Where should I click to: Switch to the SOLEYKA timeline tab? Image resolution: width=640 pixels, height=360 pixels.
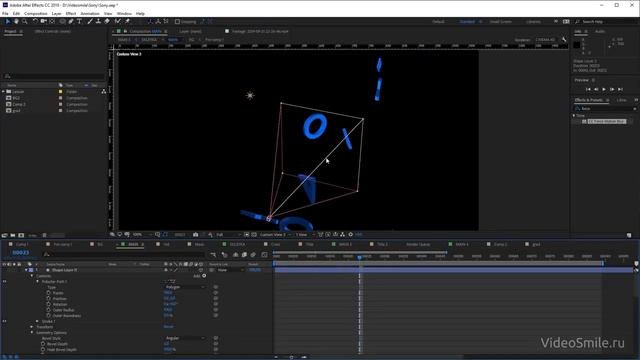pyautogui.click(x=238, y=244)
